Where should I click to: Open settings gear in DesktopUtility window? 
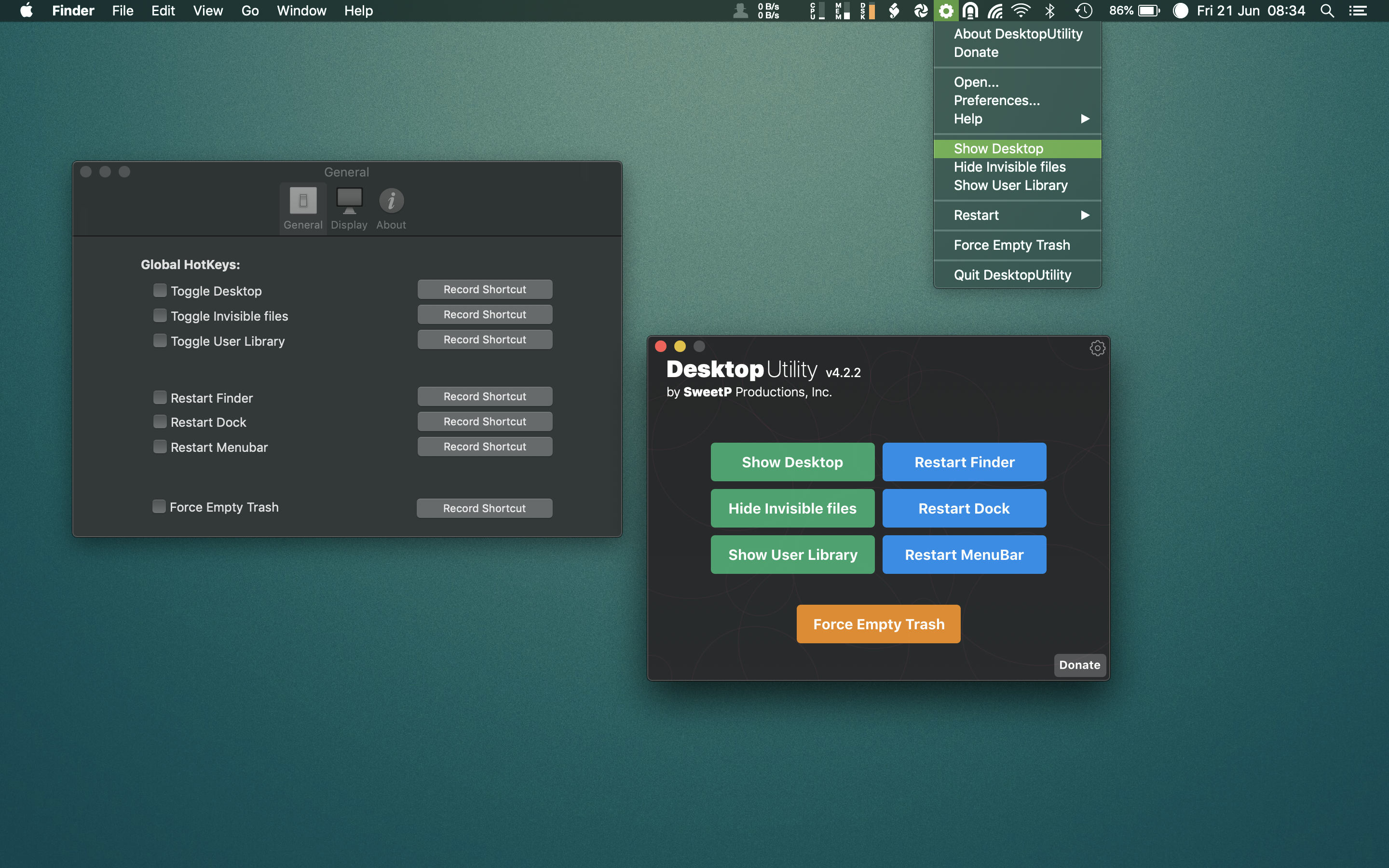pyautogui.click(x=1097, y=349)
